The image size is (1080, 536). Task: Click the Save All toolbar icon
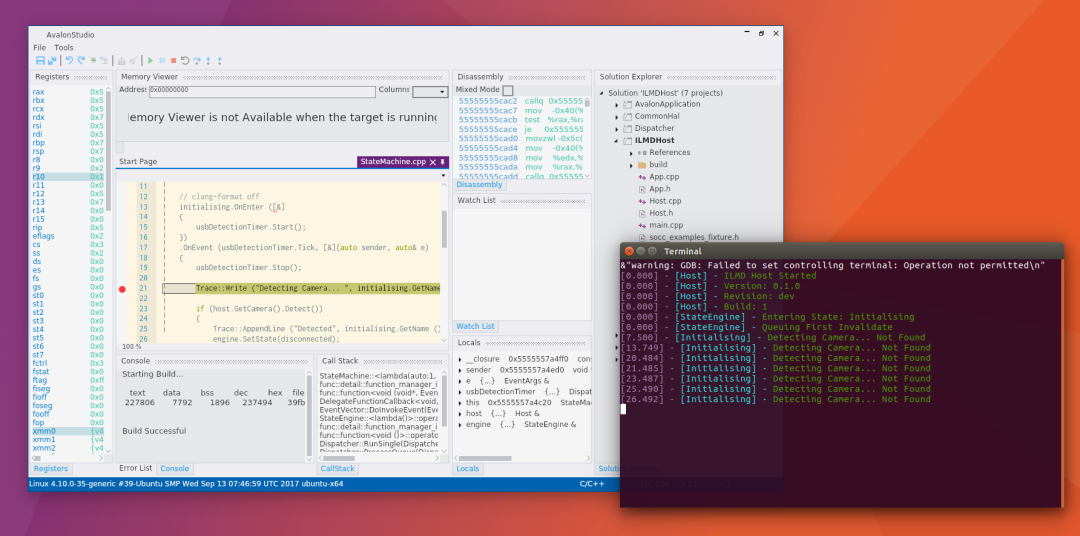52,61
